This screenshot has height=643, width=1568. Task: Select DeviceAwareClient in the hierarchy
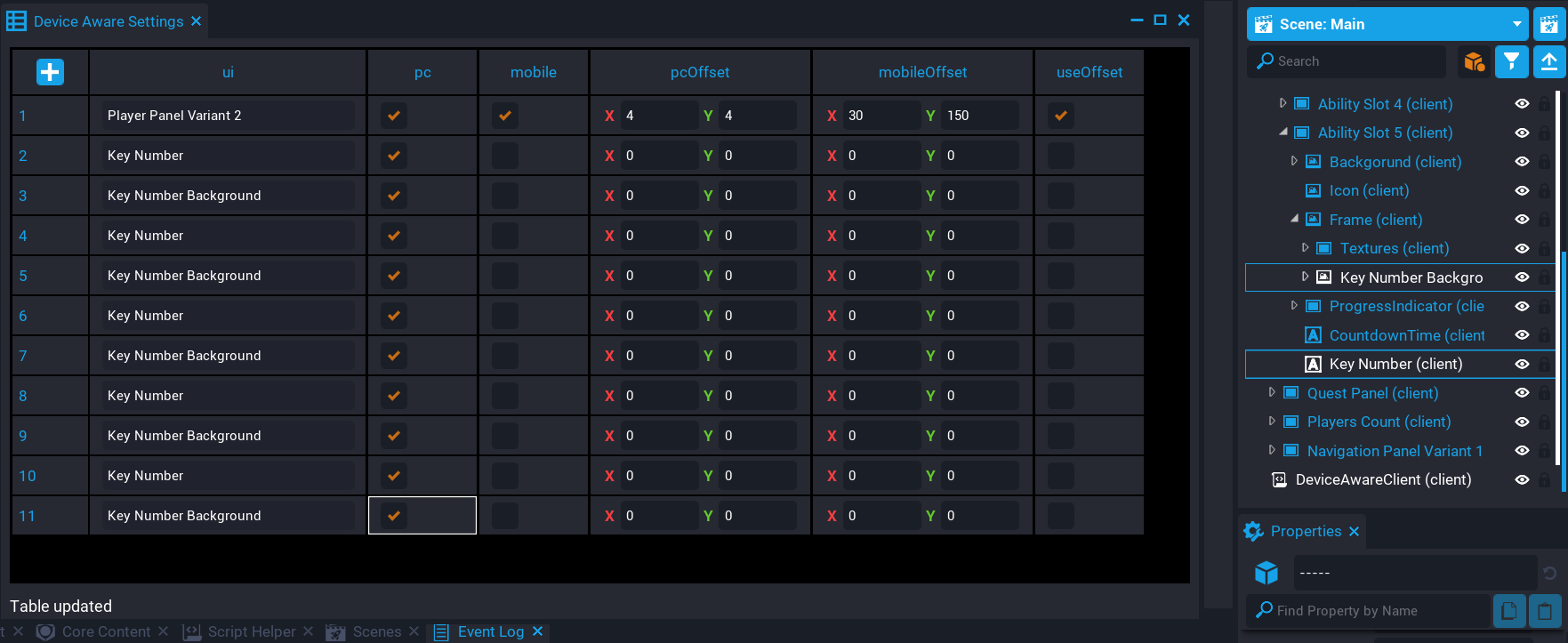pos(1383,479)
